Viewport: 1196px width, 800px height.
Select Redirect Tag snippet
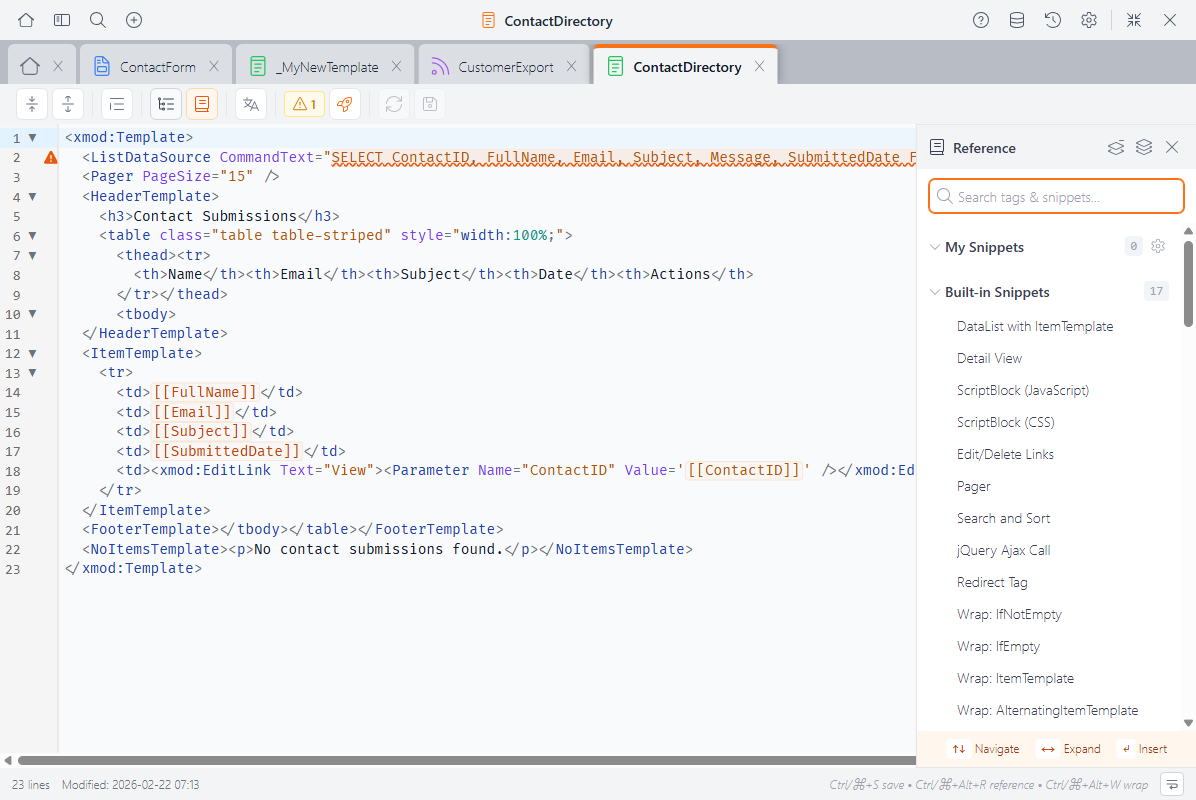[992, 583]
